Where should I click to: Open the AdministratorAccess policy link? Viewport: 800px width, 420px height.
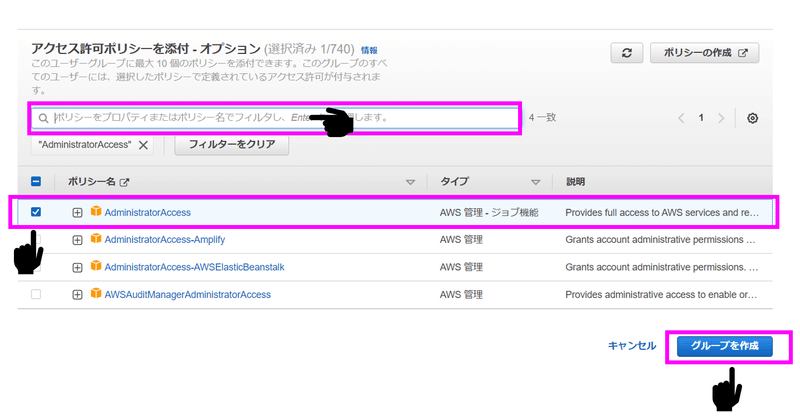tap(147, 212)
